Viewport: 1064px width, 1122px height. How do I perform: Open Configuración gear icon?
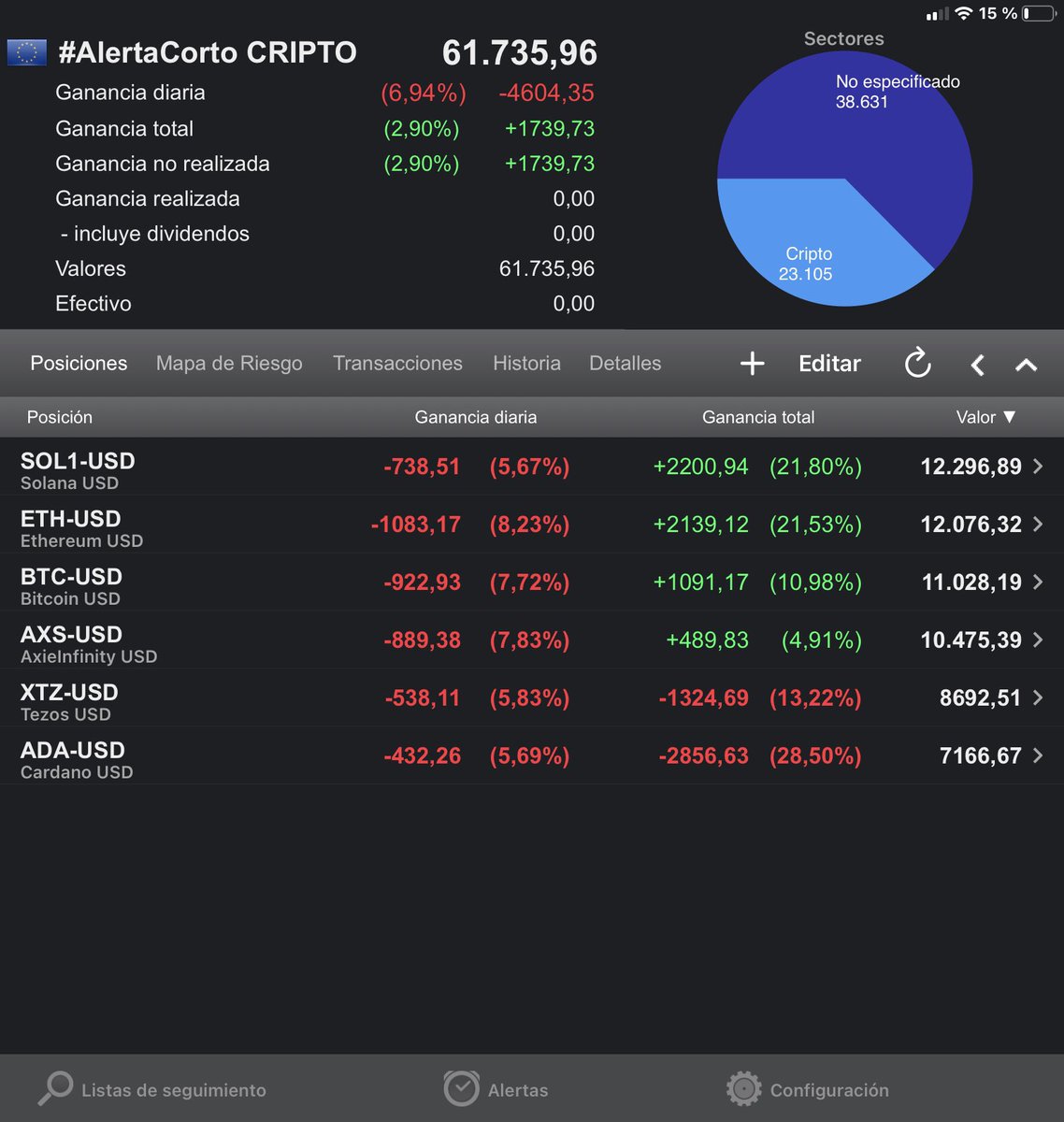pyautogui.click(x=744, y=1088)
